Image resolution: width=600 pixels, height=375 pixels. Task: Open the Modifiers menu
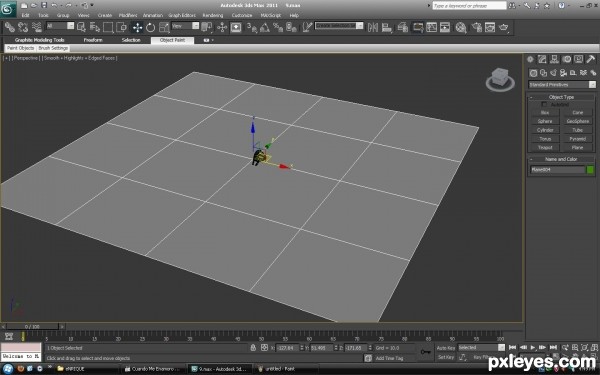128,15
